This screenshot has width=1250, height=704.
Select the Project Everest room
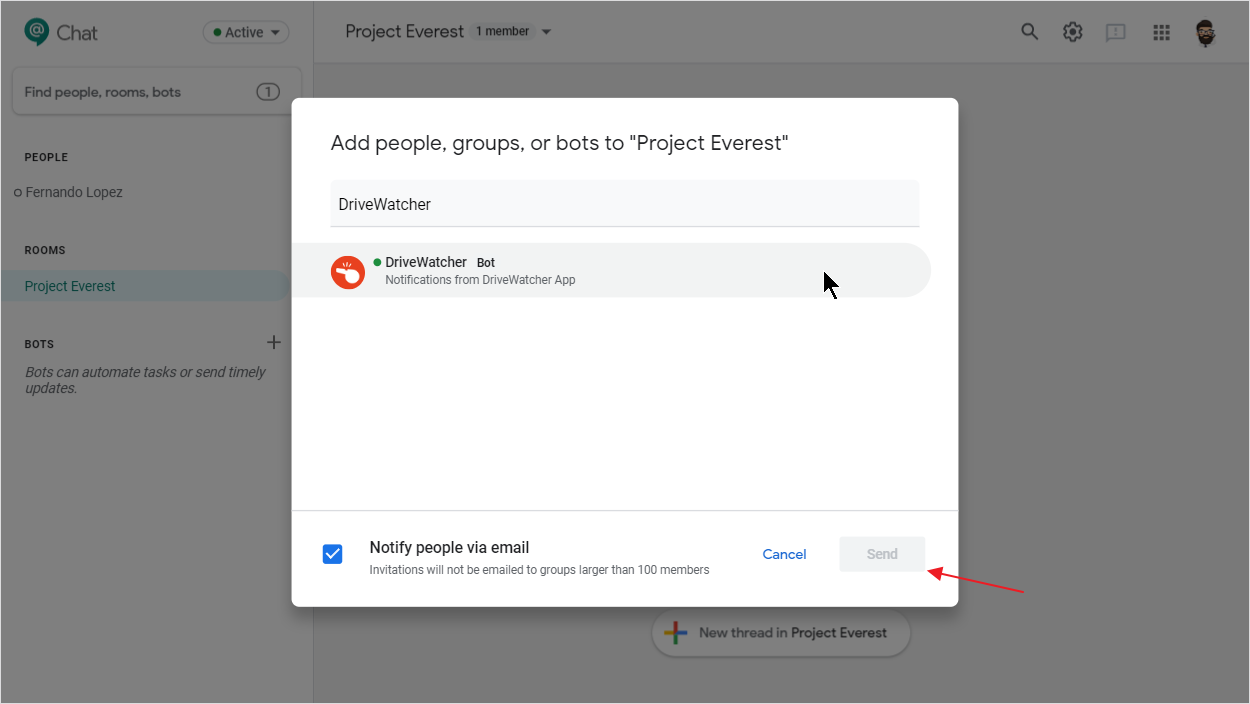click(69, 285)
